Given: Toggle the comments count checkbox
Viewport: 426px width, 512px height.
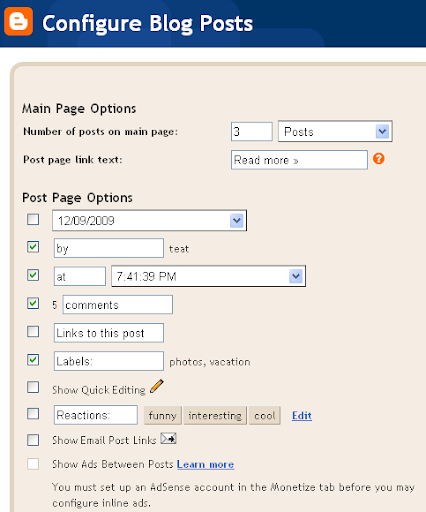Looking at the screenshot, I should 33,303.
